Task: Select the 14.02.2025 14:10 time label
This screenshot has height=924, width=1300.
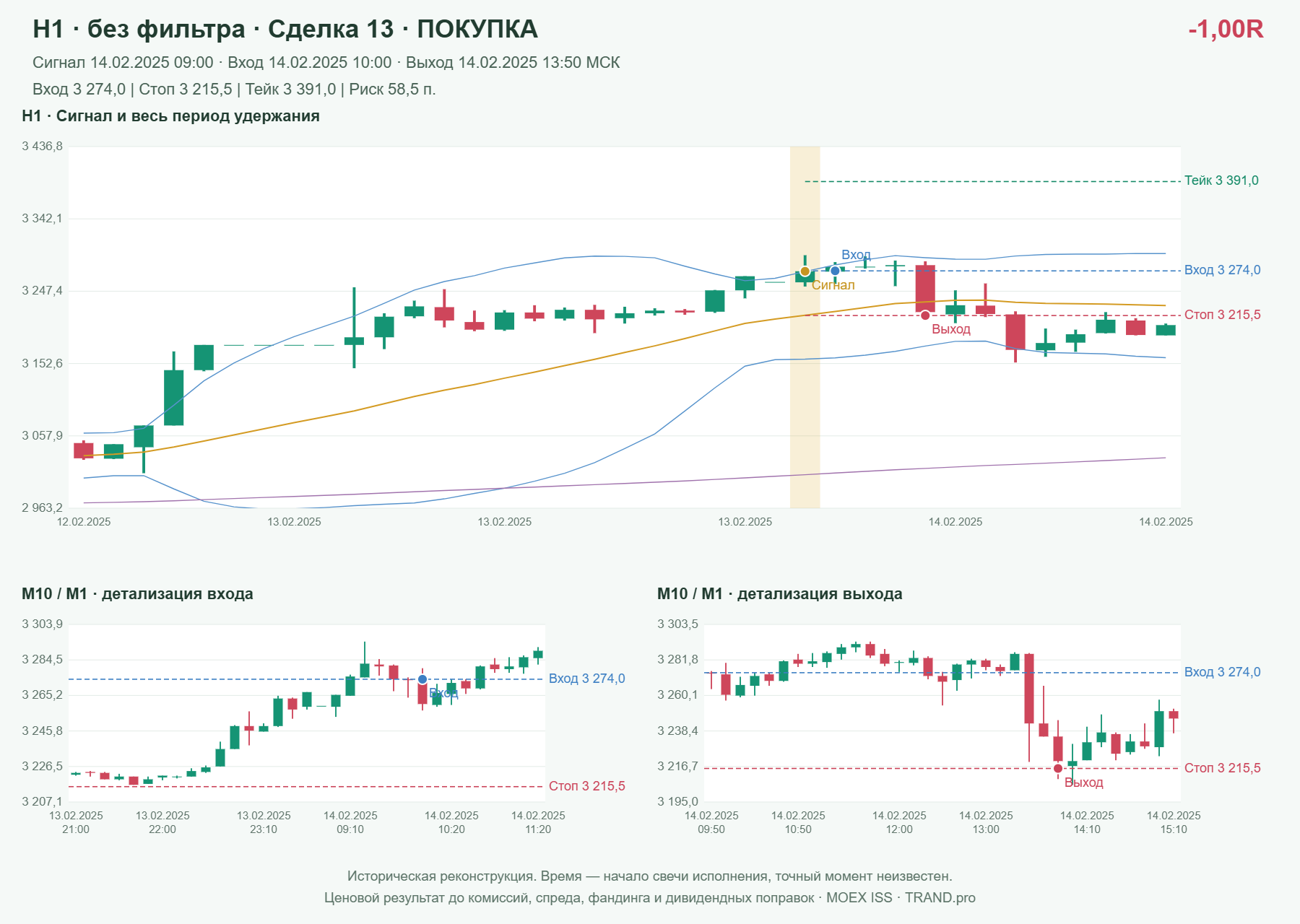Action: pos(1087,822)
